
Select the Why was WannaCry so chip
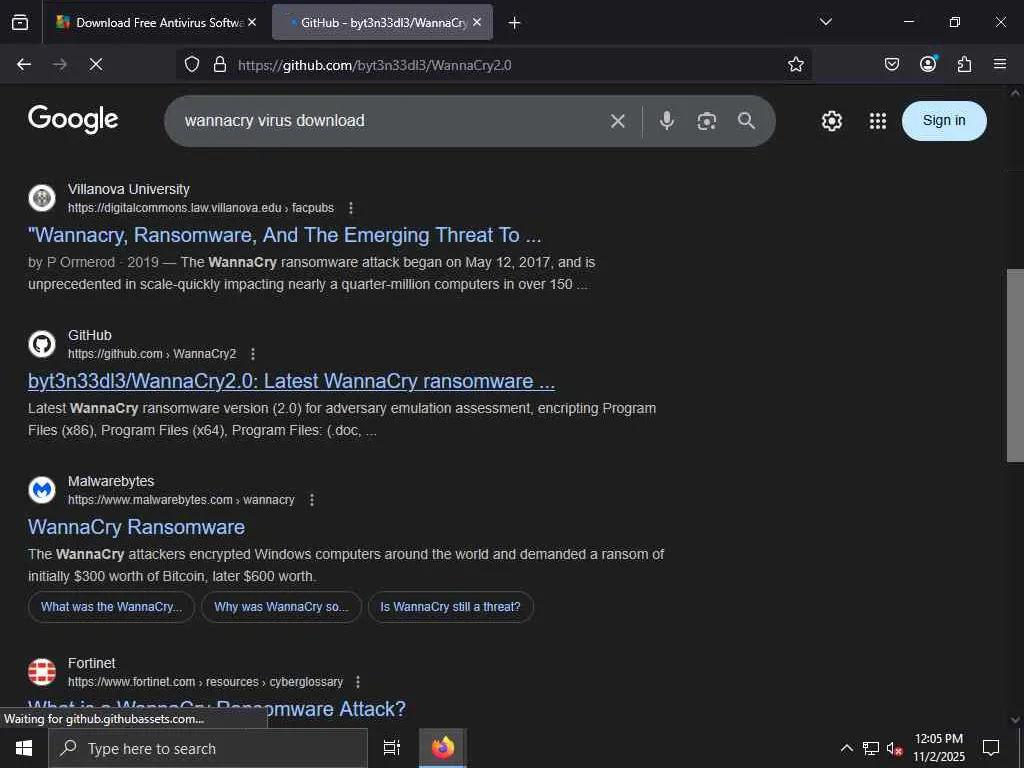point(281,607)
